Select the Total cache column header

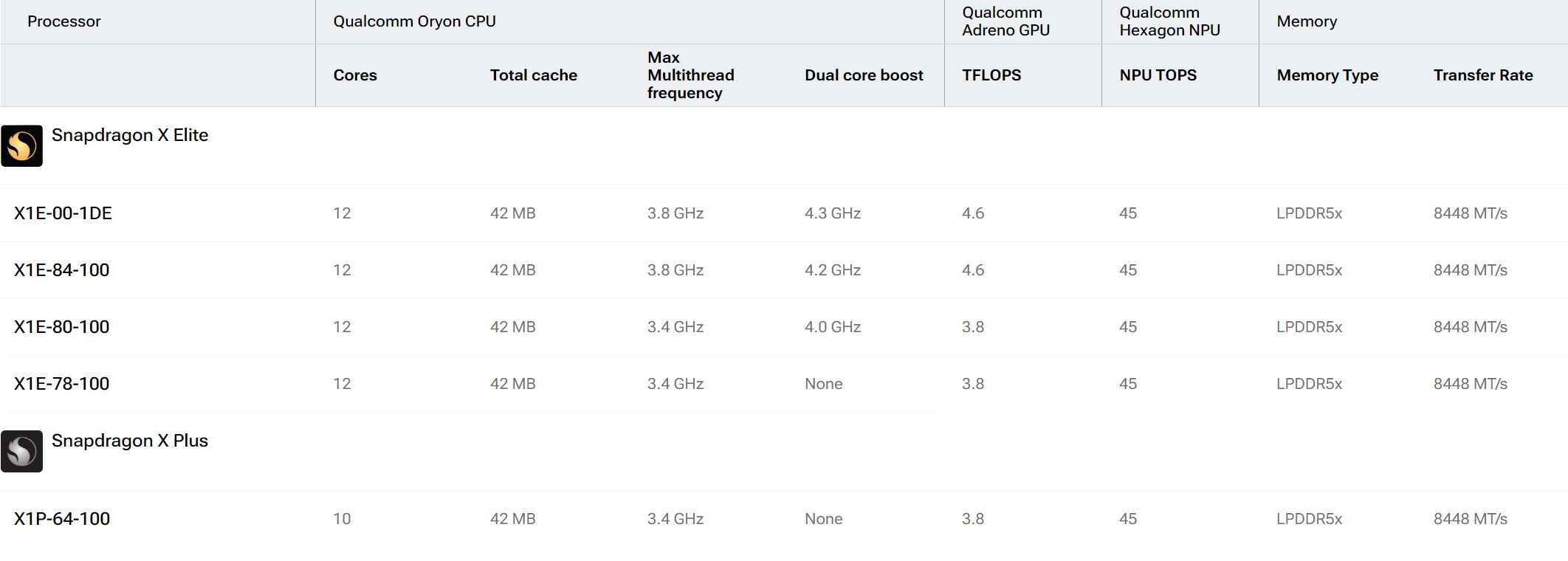point(534,75)
